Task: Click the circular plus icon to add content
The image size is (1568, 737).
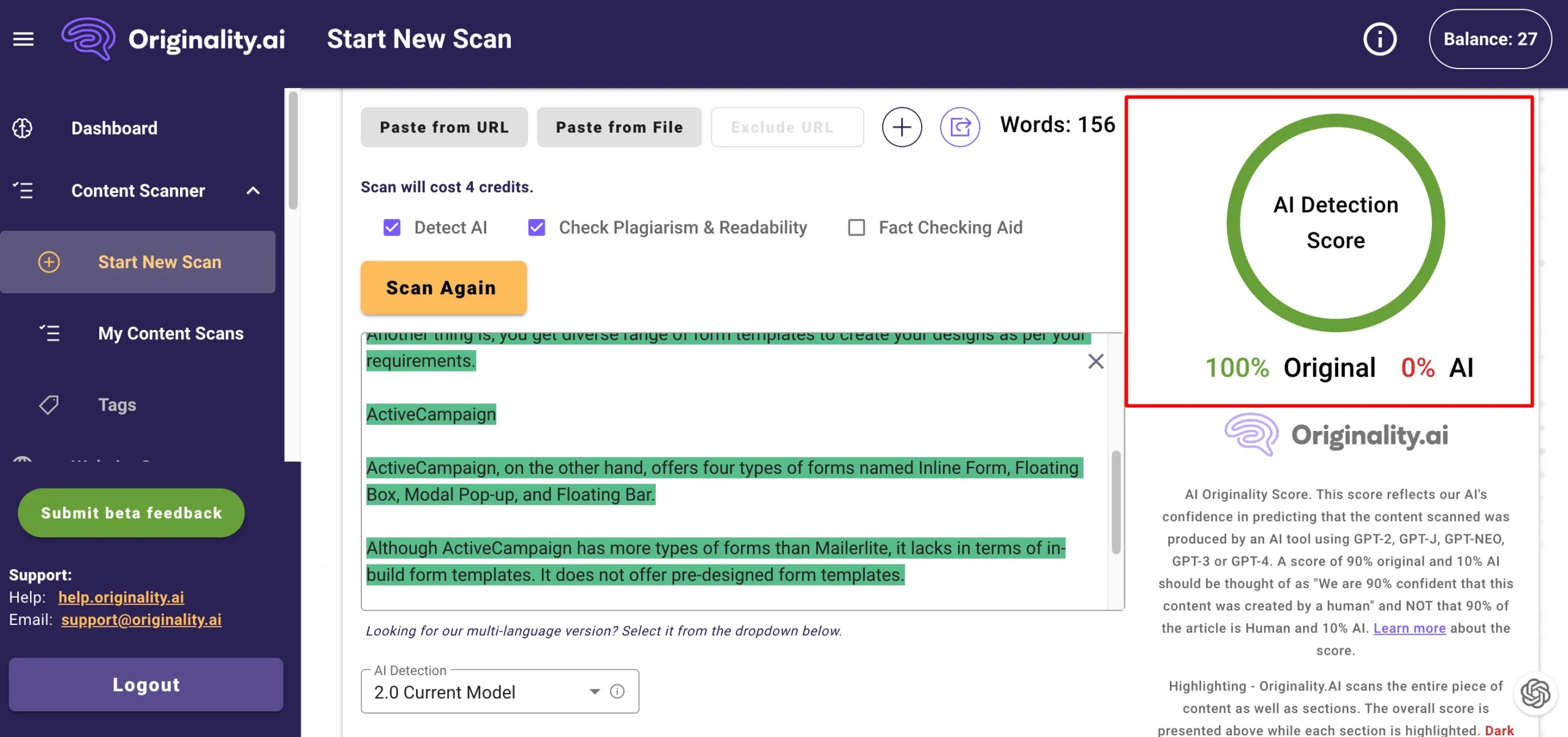Action: pyautogui.click(x=901, y=127)
